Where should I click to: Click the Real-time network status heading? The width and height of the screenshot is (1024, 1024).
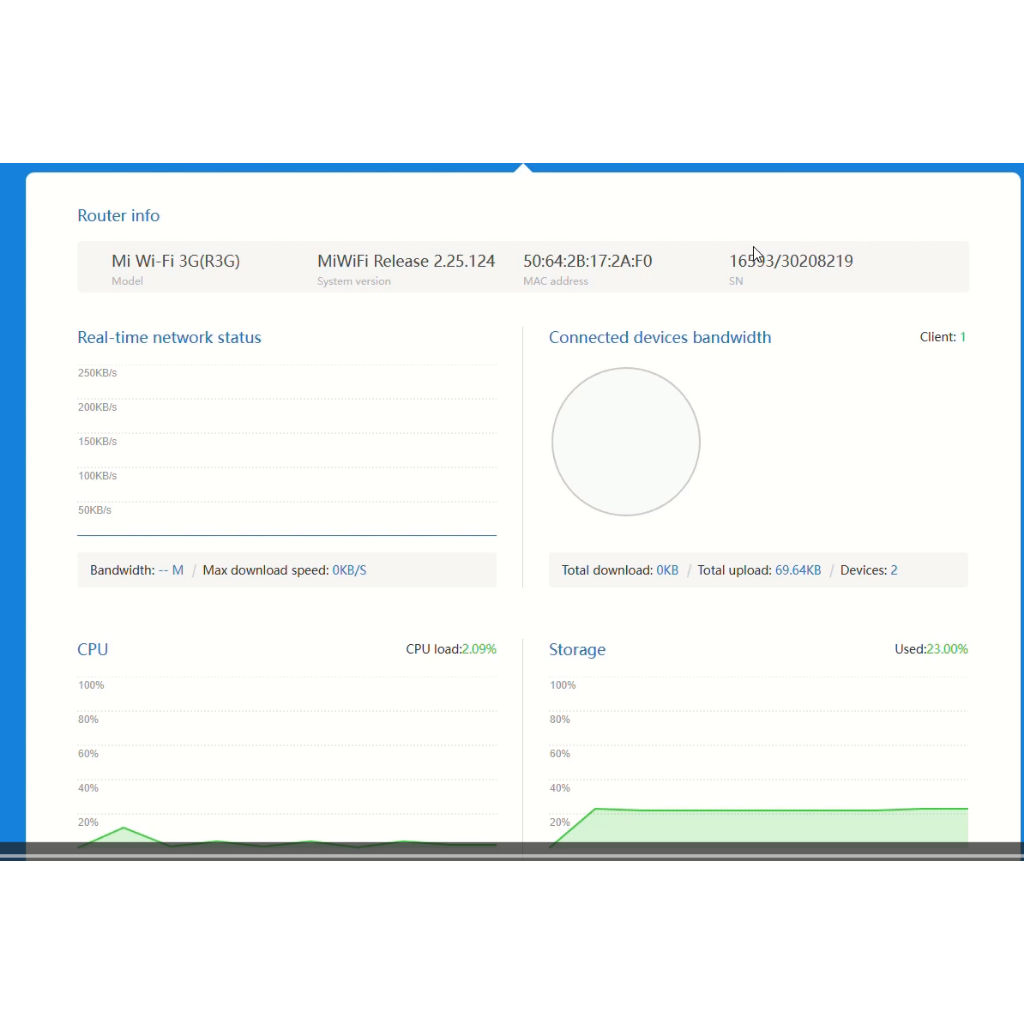(x=169, y=338)
